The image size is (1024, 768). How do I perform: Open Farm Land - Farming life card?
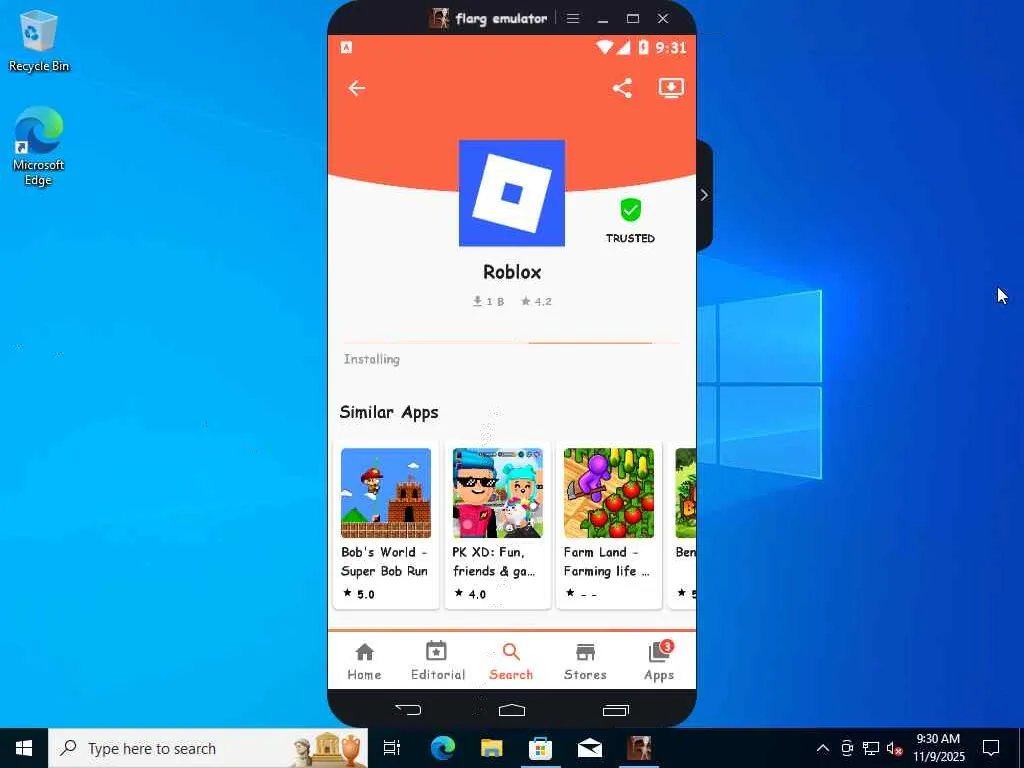pos(609,525)
